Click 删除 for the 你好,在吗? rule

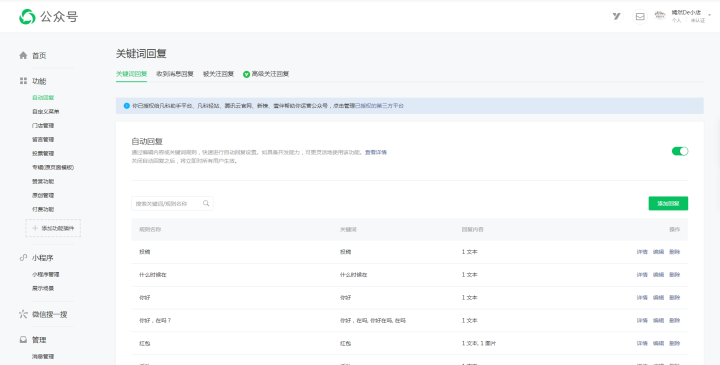tap(675, 320)
